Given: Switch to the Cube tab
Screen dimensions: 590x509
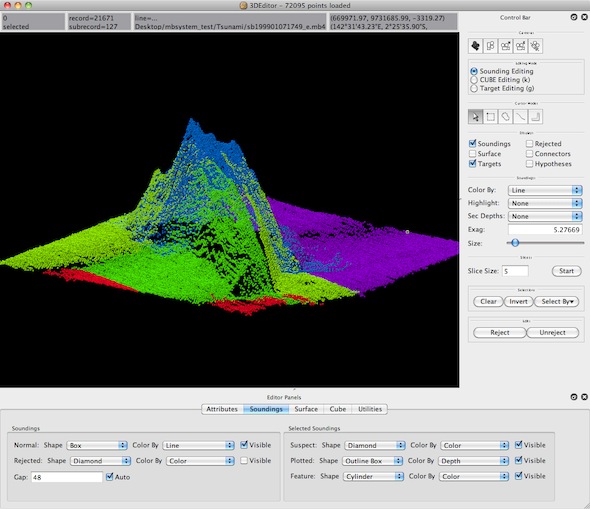Looking at the screenshot, I should (338, 409).
